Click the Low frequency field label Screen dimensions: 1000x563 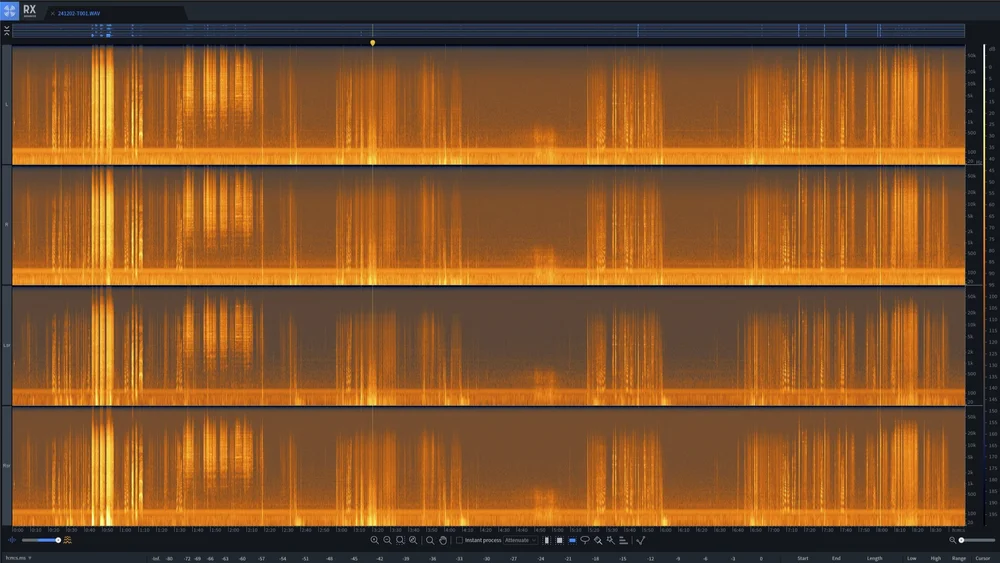911,558
